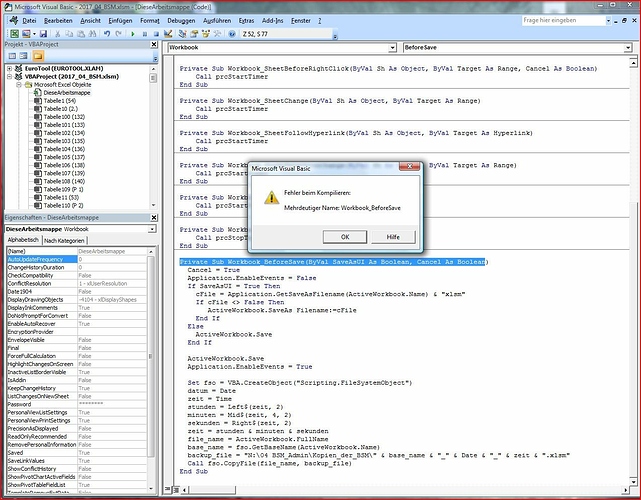Open the Debuggen menu

point(179,20)
